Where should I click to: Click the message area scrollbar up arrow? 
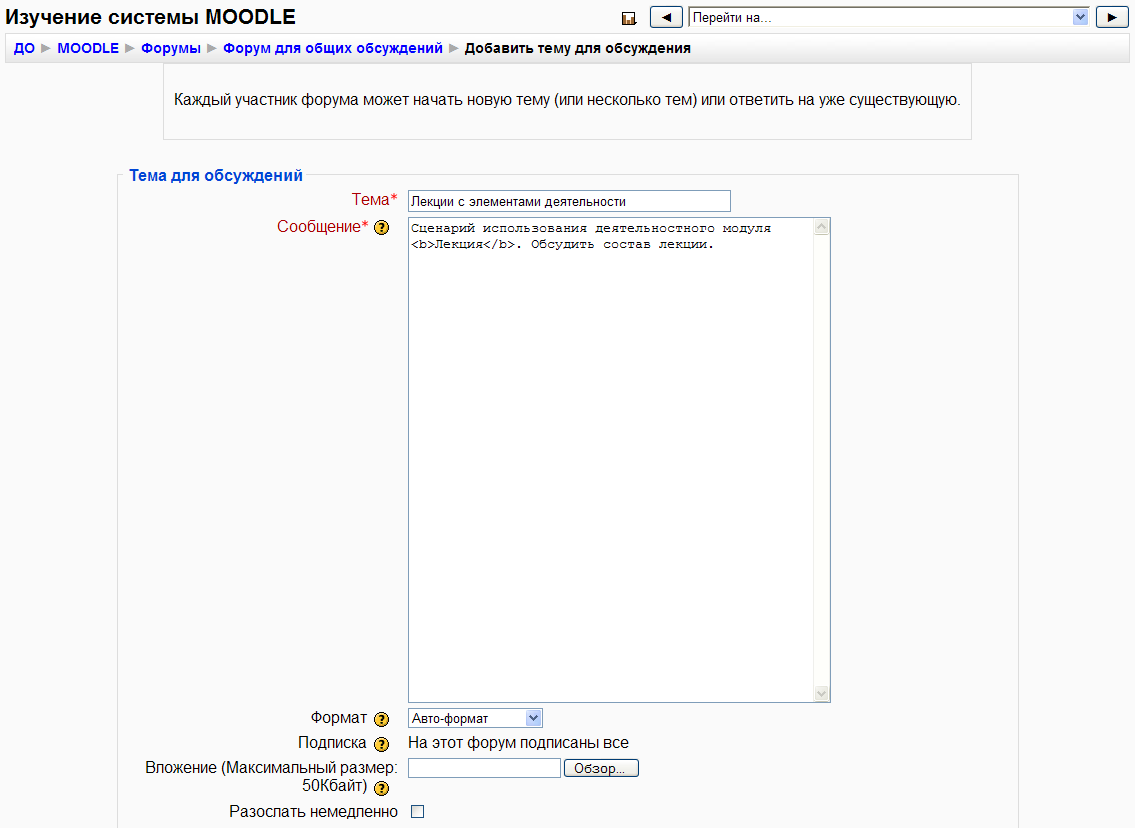(x=822, y=227)
